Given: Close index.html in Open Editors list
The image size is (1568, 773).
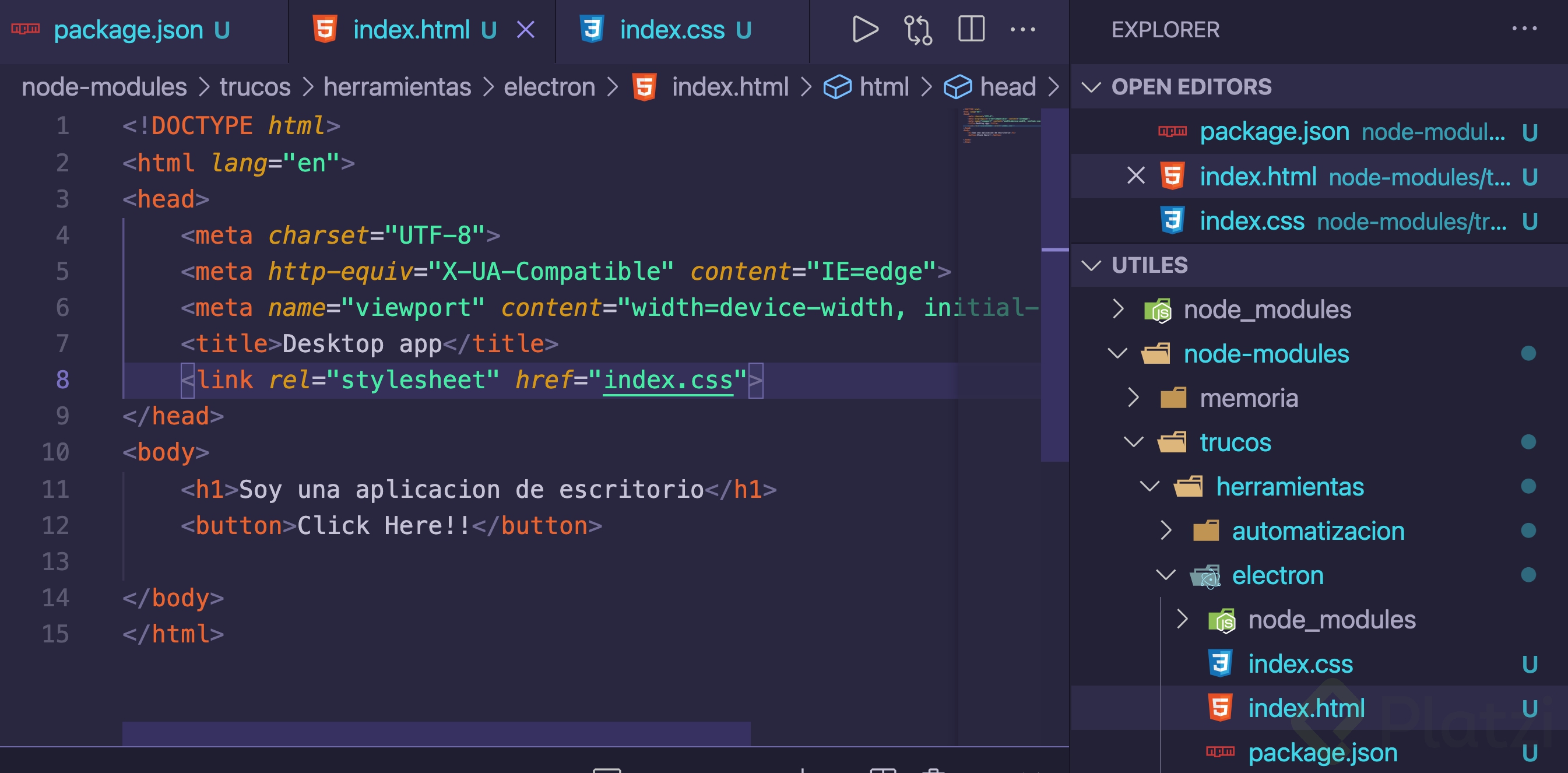Looking at the screenshot, I should (1136, 176).
